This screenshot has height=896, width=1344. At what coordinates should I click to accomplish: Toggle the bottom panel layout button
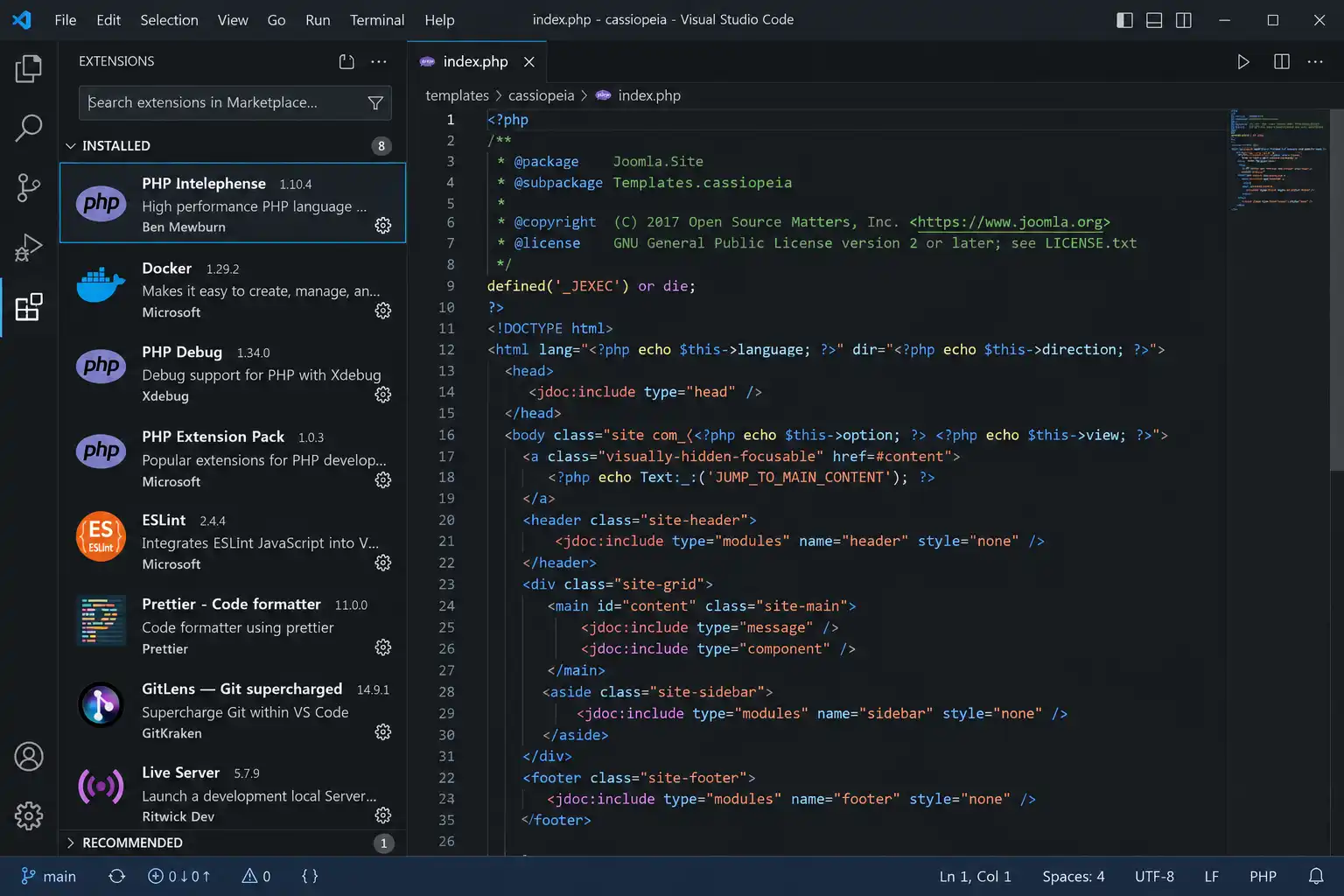pyautogui.click(x=1154, y=20)
